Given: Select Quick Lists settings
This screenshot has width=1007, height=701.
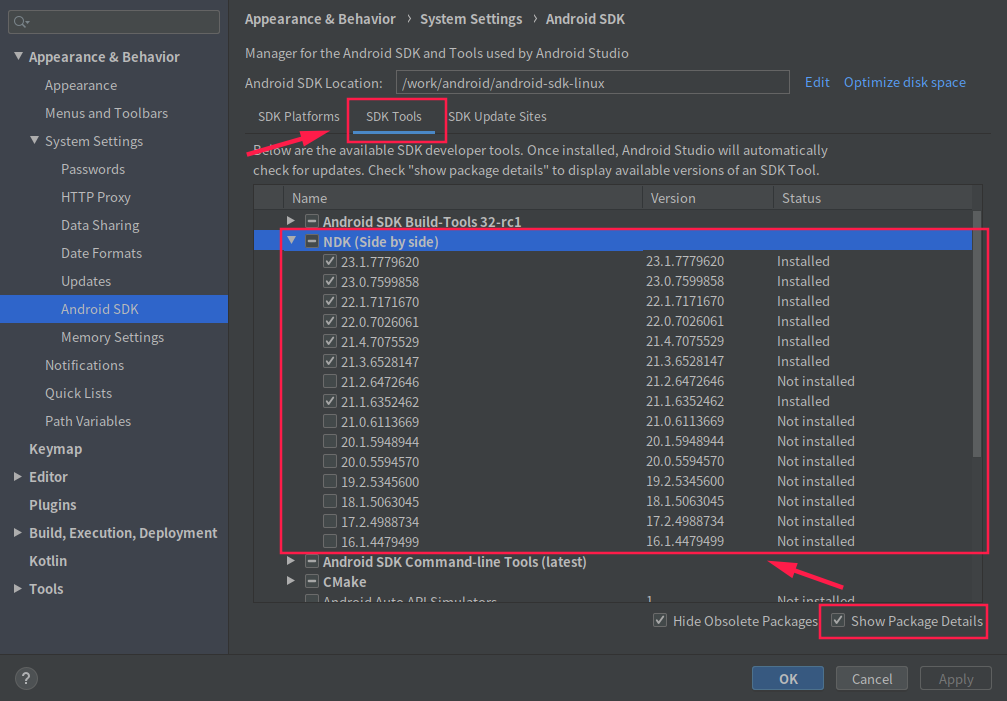Looking at the screenshot, I should (78, 393).
